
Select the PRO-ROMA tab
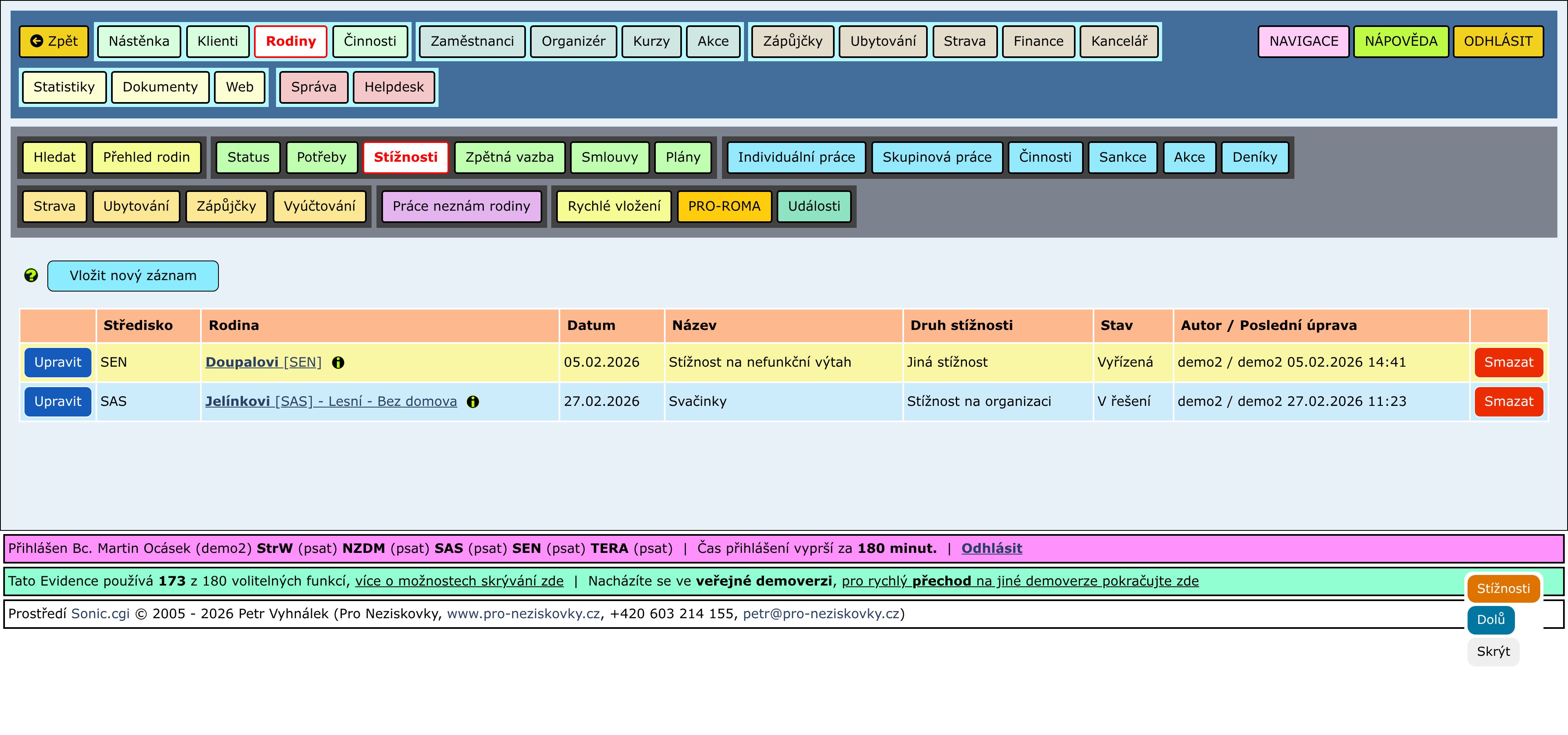pyautogui.click(x=724, y=206)
